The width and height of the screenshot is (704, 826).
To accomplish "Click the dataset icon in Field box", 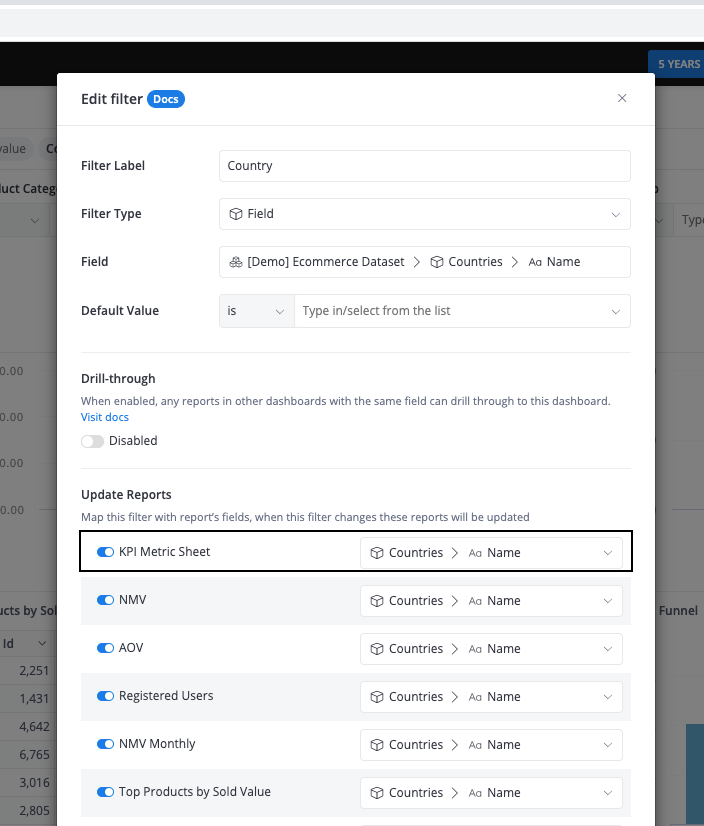I will [x=236, y=262].
